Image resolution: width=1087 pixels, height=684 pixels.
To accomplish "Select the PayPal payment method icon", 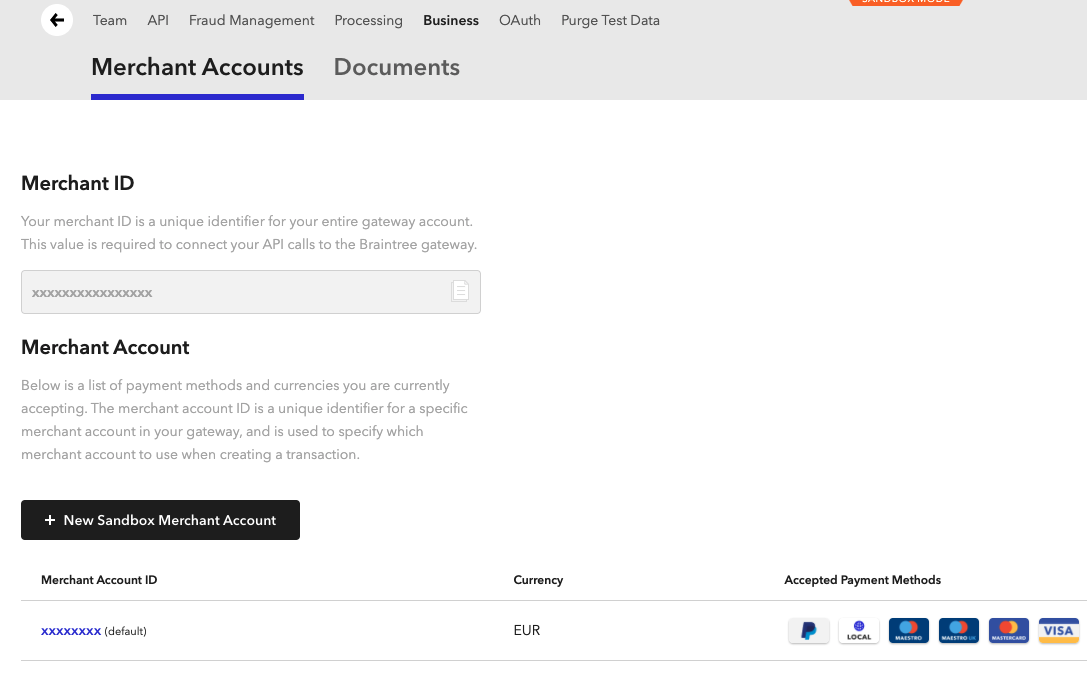I will pyautogui.click(x=808, y=631).
